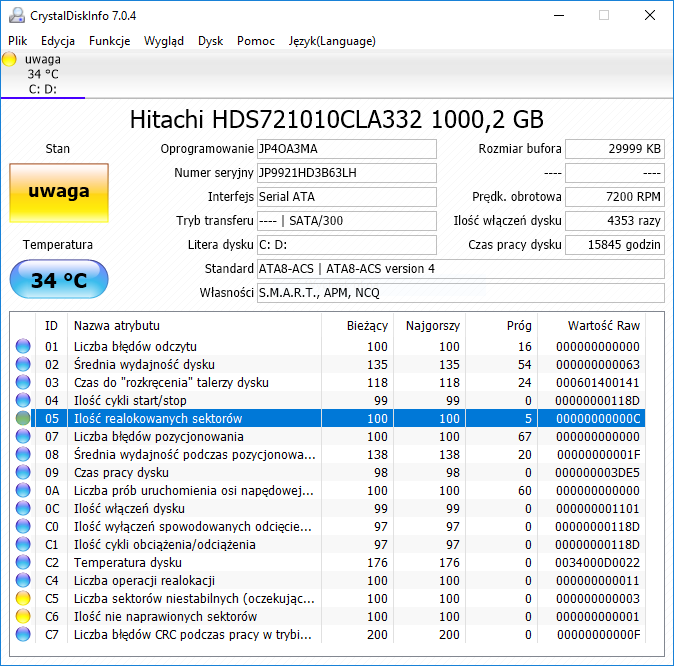This screenshot has height=666, width=674.
Task: Click the Standard field ATA8-ACS
Action: pos(461,269)
